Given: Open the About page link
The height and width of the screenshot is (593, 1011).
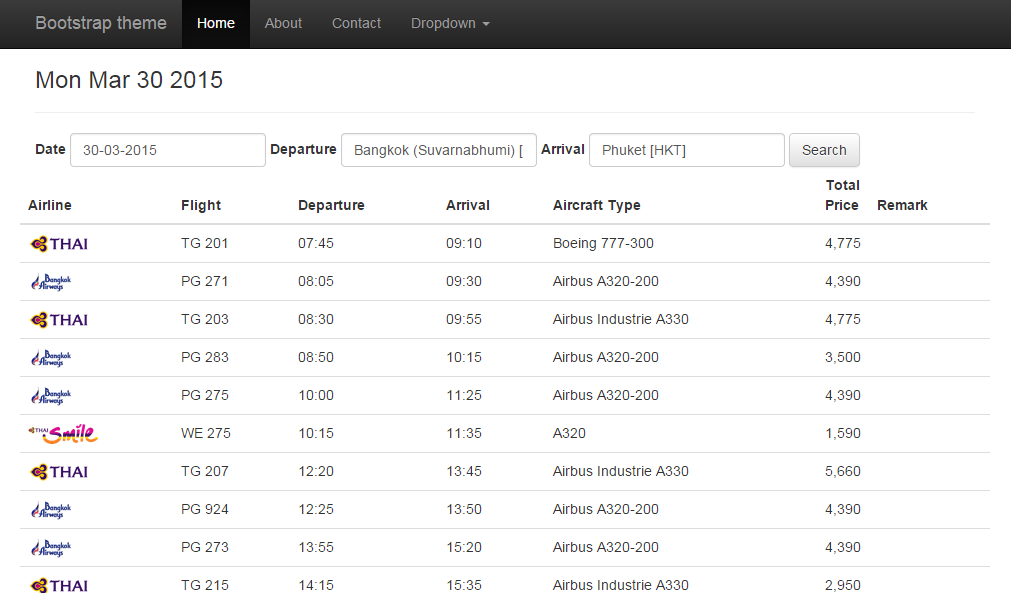Looking at the screenshot, I should pos(283,24).
